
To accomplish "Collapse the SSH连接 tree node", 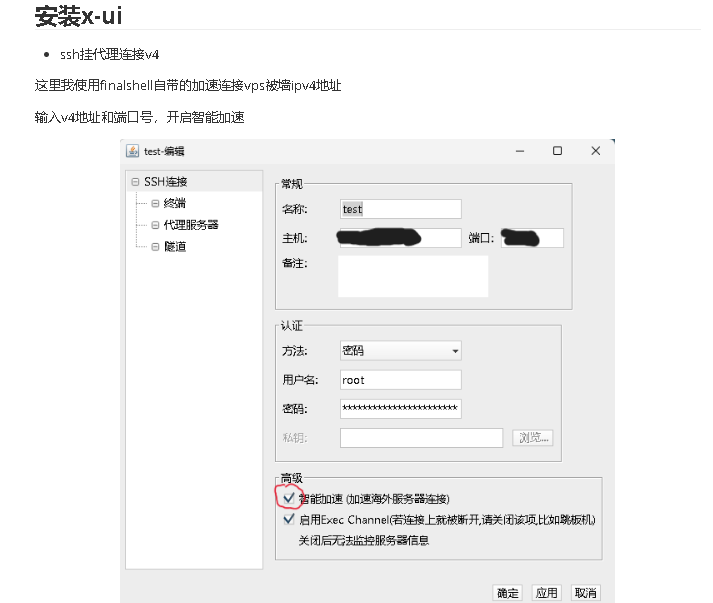I will click(x=135, y=182).
